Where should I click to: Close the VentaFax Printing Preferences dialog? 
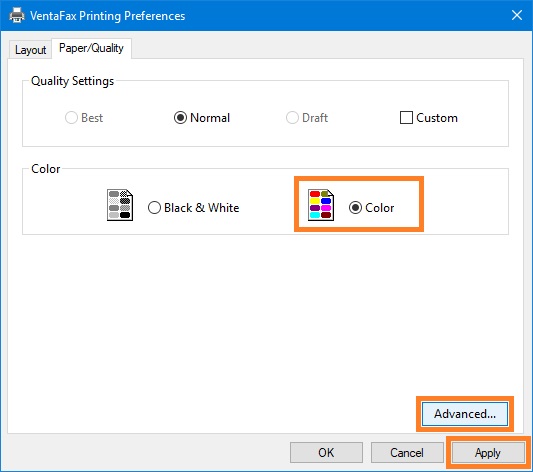click(517, 15)
